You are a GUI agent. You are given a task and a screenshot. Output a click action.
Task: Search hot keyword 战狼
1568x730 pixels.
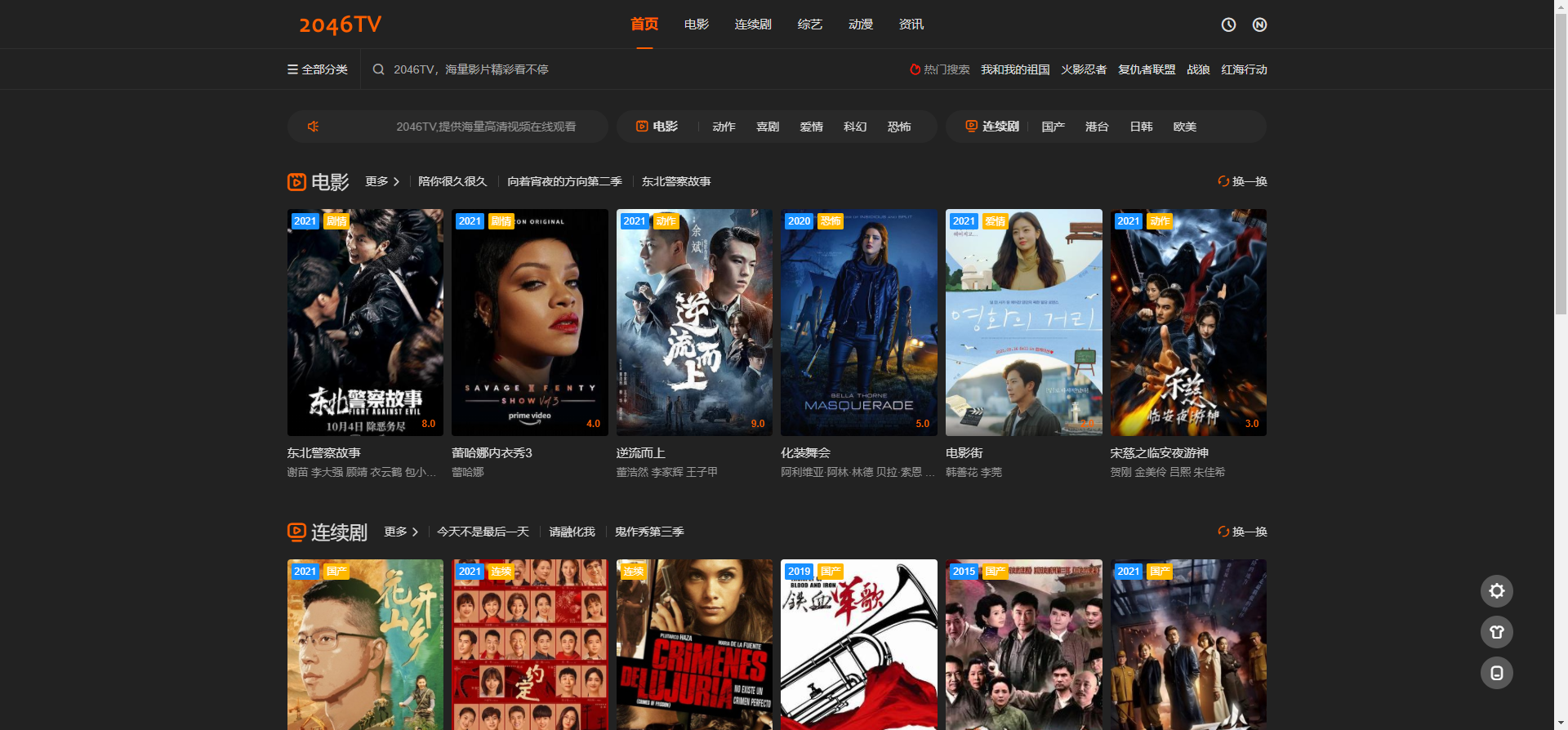1198,69
